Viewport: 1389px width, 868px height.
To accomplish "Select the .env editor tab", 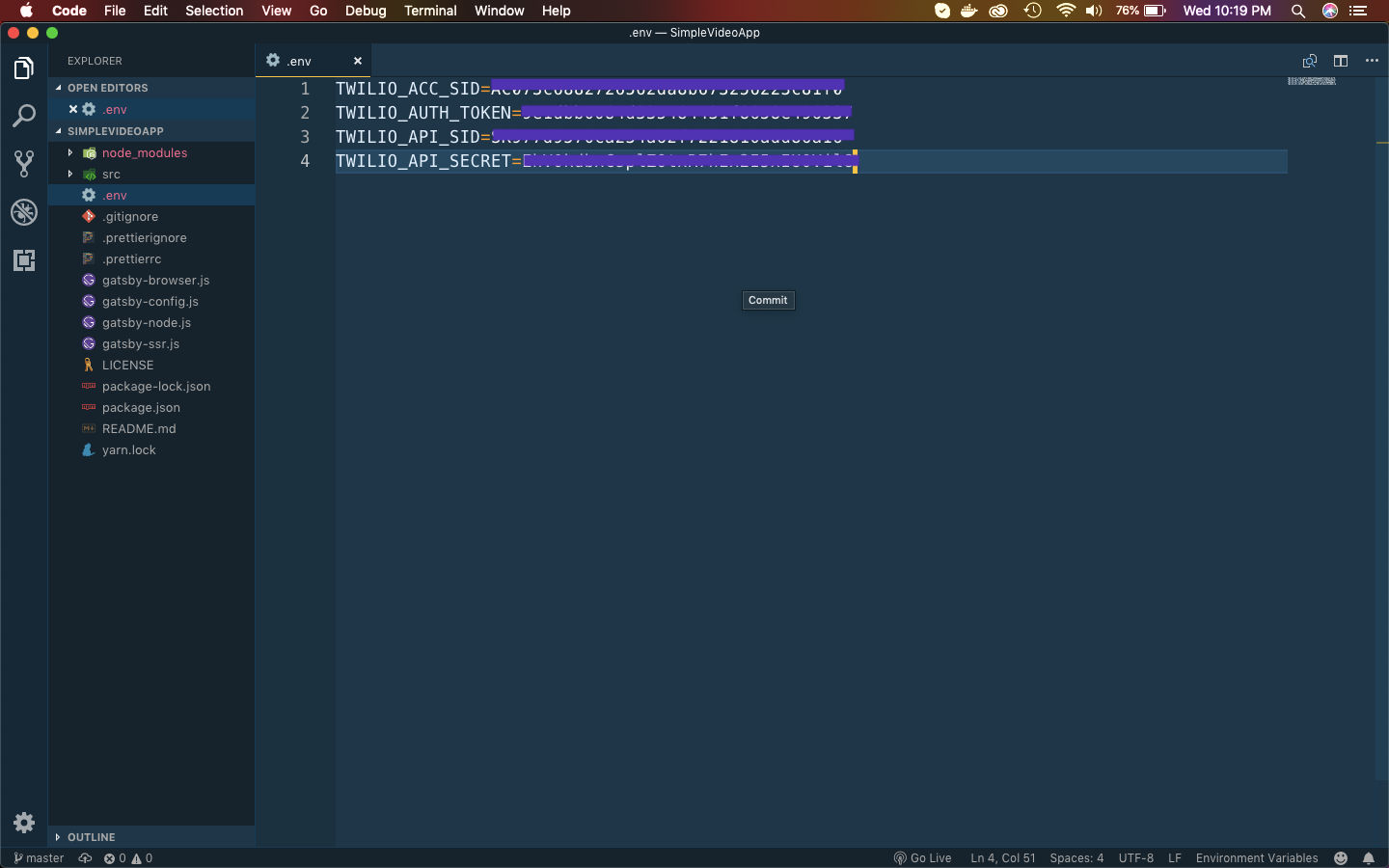I will pos(313,61).
